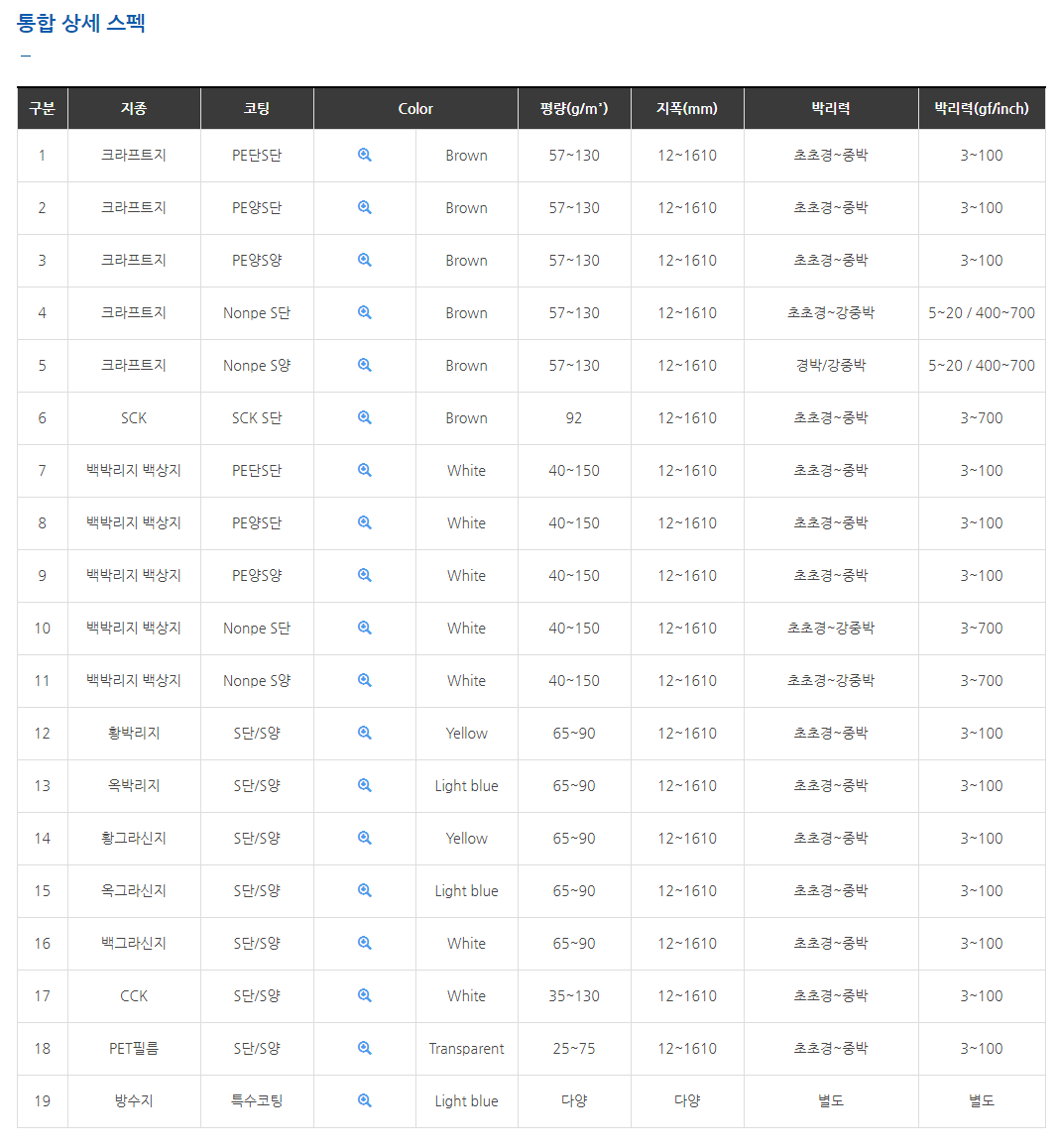
Task: Click the magnifier icon in row 7
Action: pos(365,470)
